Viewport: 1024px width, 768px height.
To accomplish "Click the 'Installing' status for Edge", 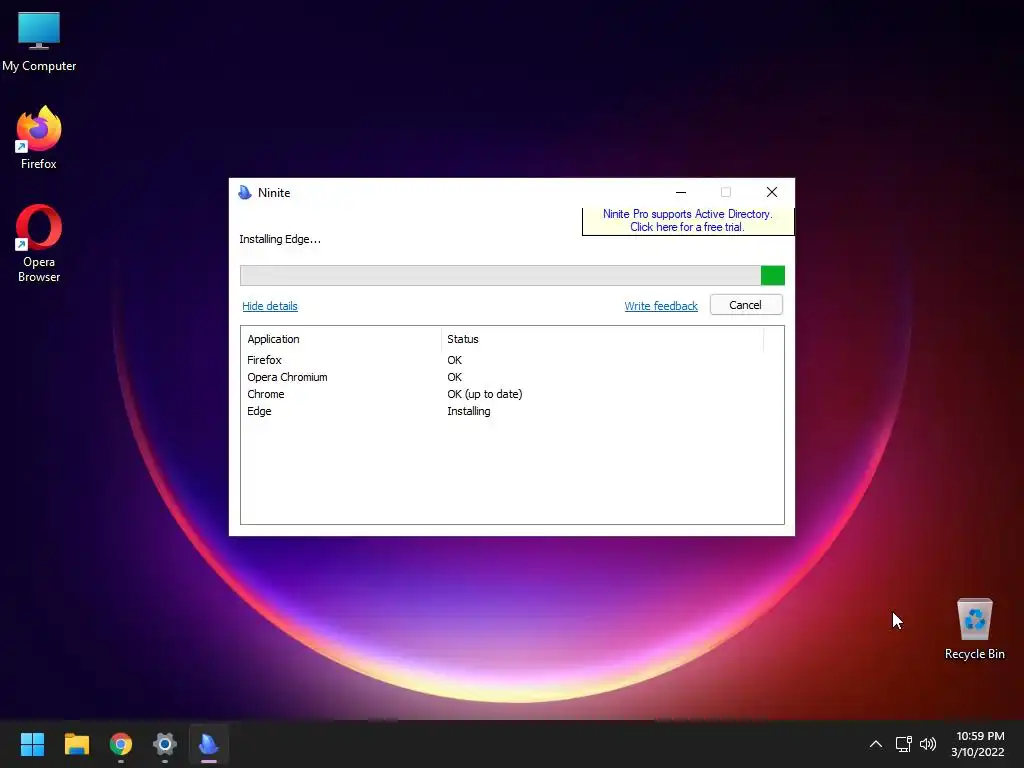I will click(x=468, y=411).
